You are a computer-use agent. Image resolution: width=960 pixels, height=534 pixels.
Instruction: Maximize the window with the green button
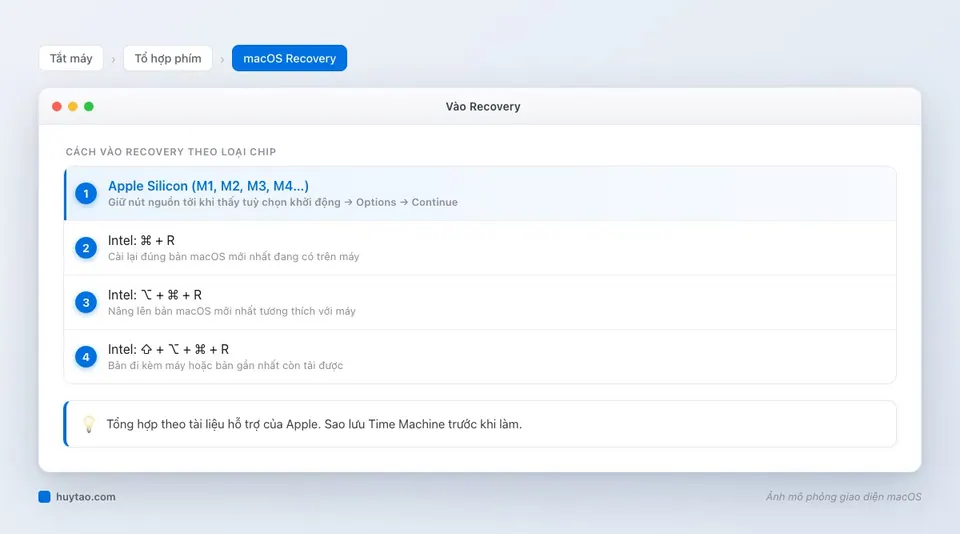89,107
